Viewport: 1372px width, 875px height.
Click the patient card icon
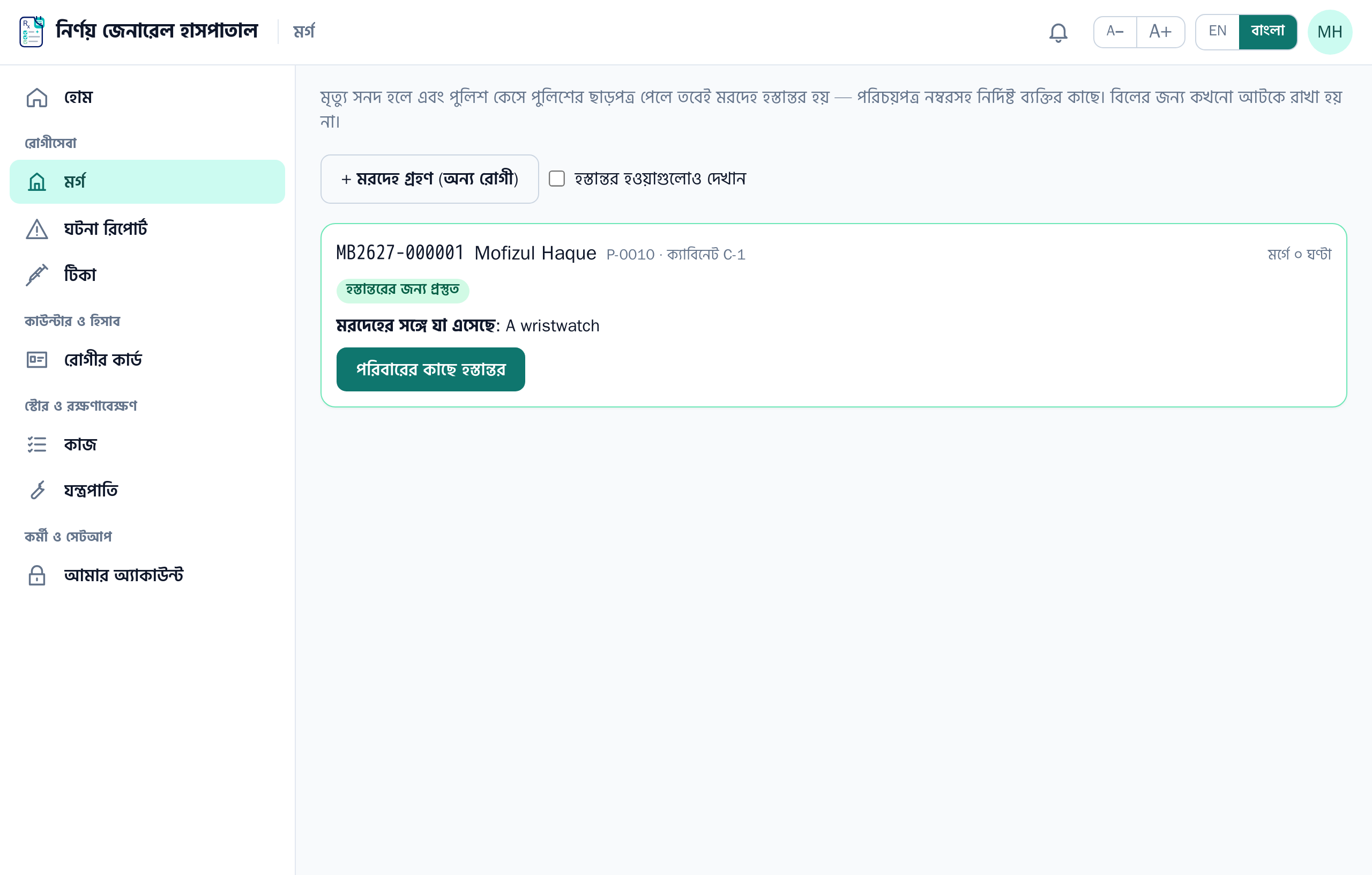tap(37, 360)
